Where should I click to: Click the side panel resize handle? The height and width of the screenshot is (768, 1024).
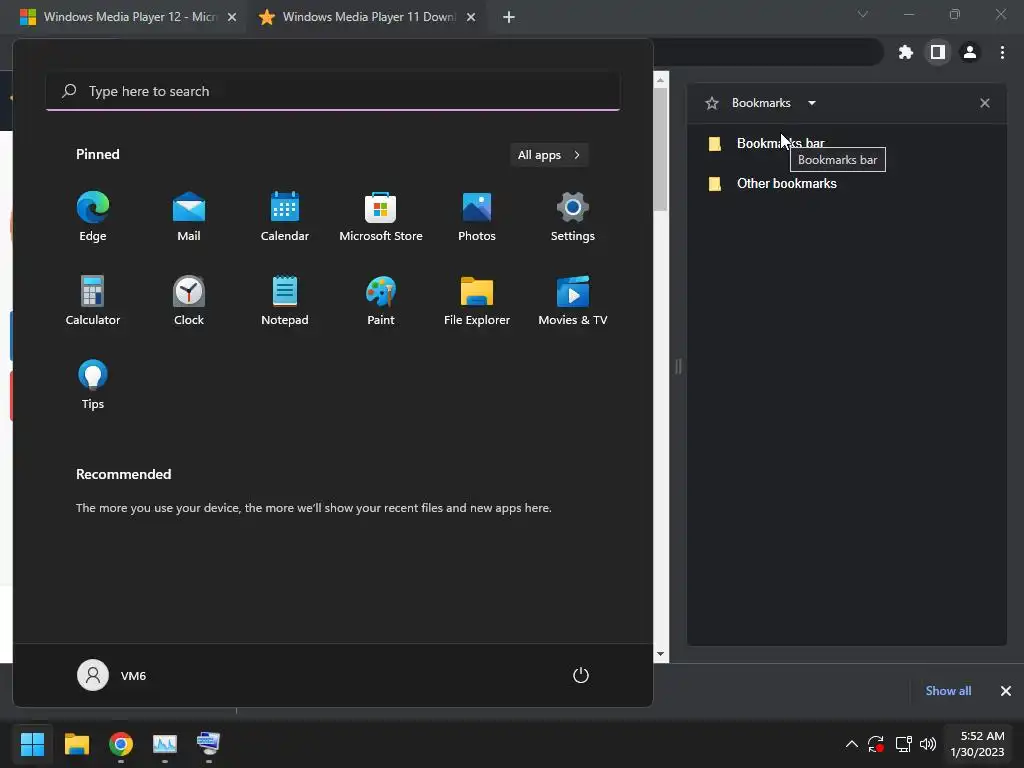coord(679,366)
